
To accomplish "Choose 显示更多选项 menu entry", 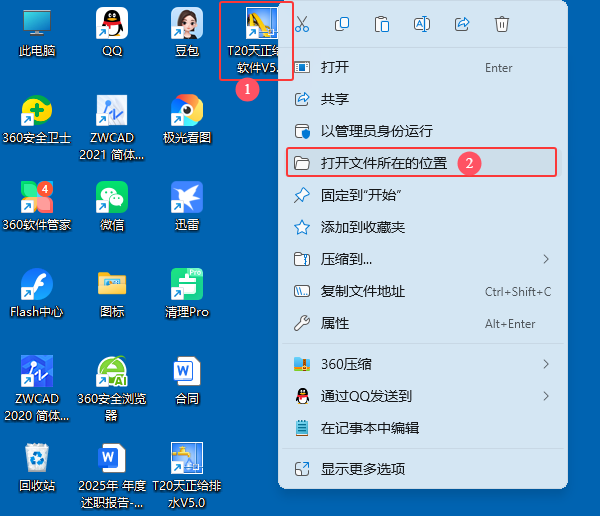I will (x=421, y=469).
